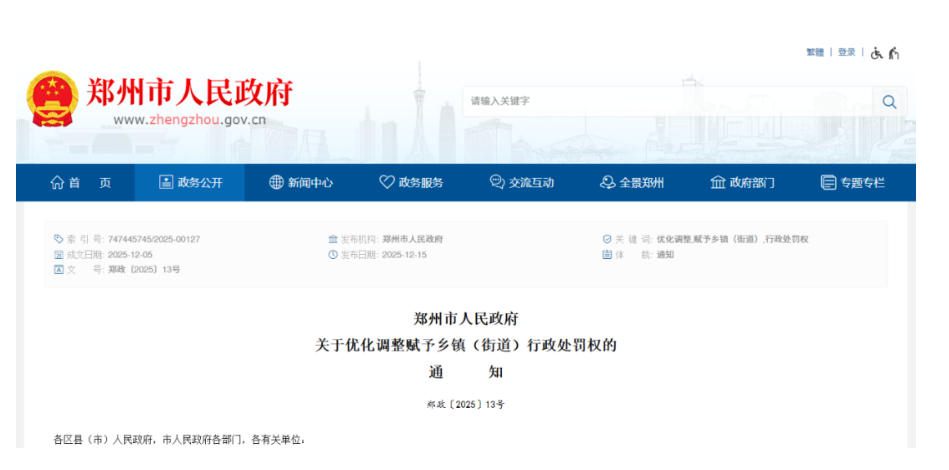Click the 登录 login link
The width and height of the screenshot is (949, 470).
tap(847, 53)
